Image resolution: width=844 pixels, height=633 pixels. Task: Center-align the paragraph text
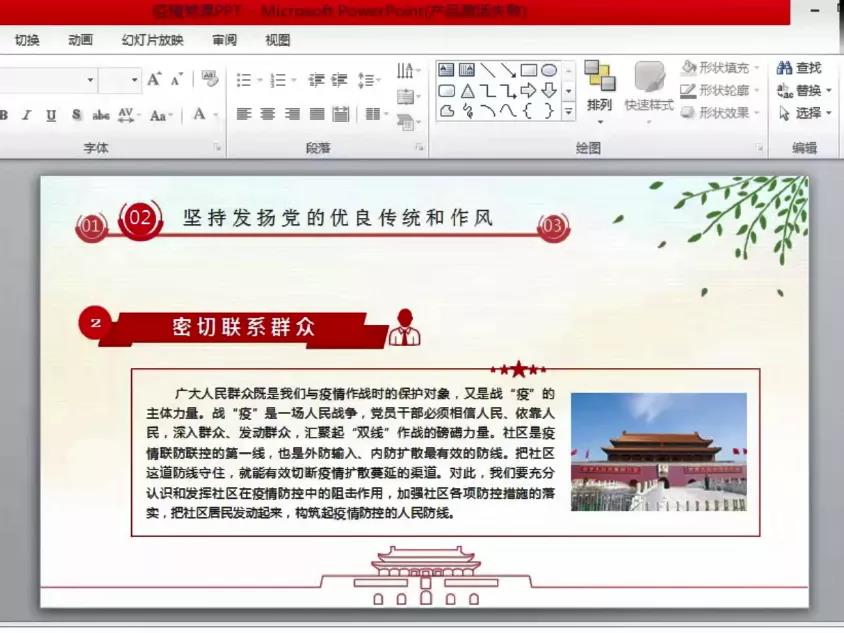coord(267,114)
